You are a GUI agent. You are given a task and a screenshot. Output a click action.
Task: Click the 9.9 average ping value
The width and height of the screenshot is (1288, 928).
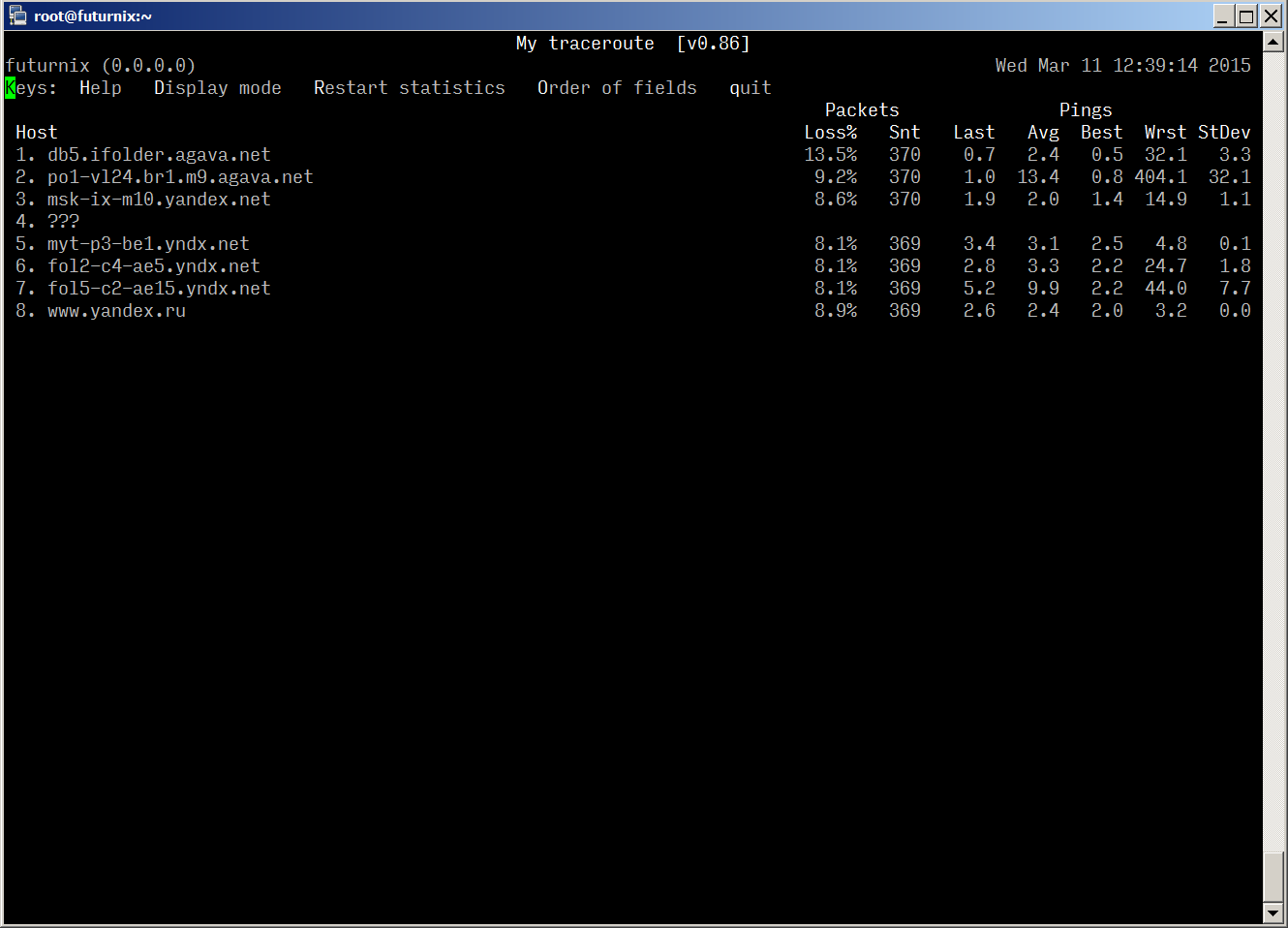pos(1043,289)
